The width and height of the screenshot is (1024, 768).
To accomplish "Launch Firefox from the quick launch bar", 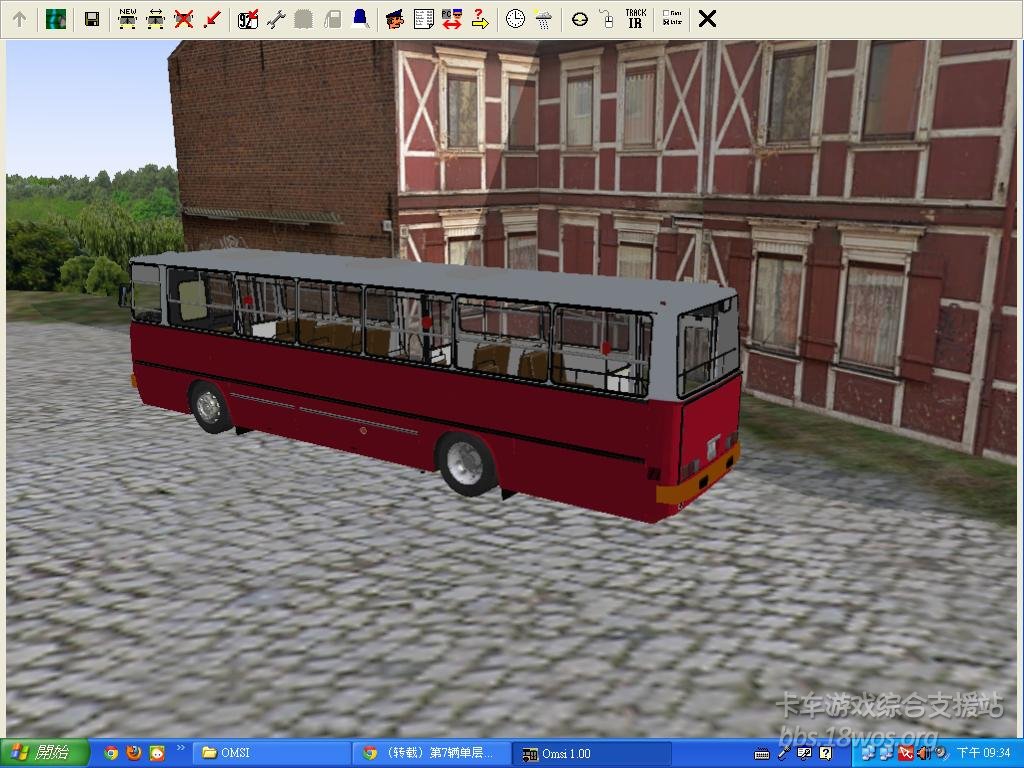I will pos(134,753).
